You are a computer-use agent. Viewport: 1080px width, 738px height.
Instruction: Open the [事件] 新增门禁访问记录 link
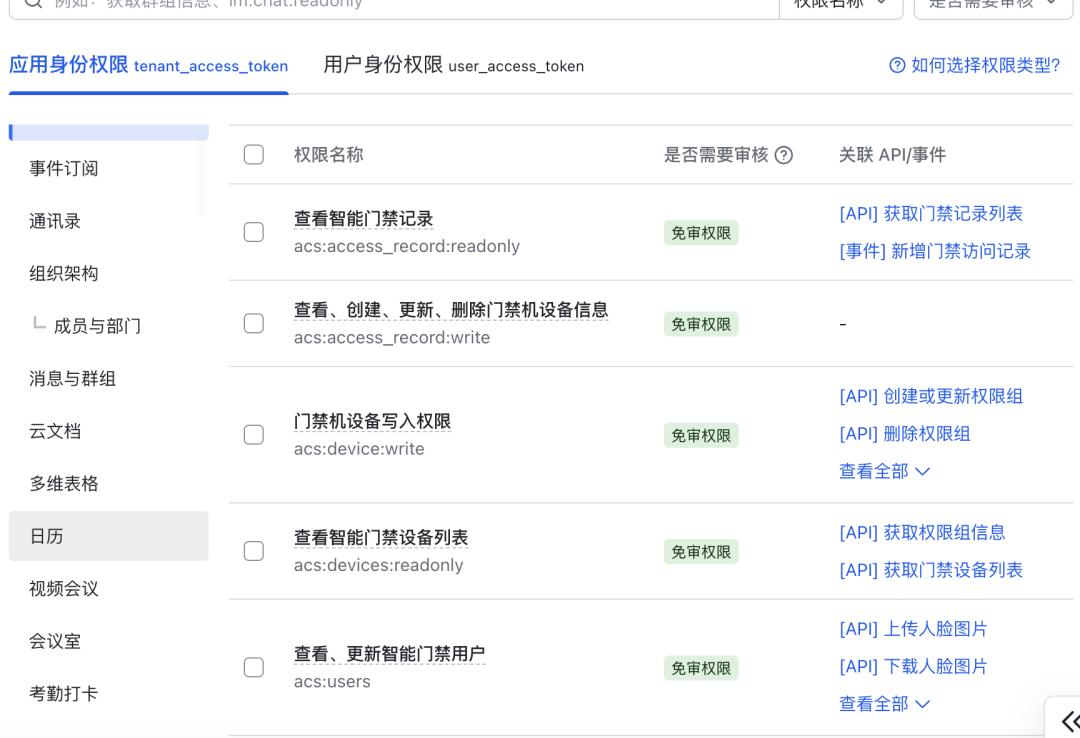[932, 251]
